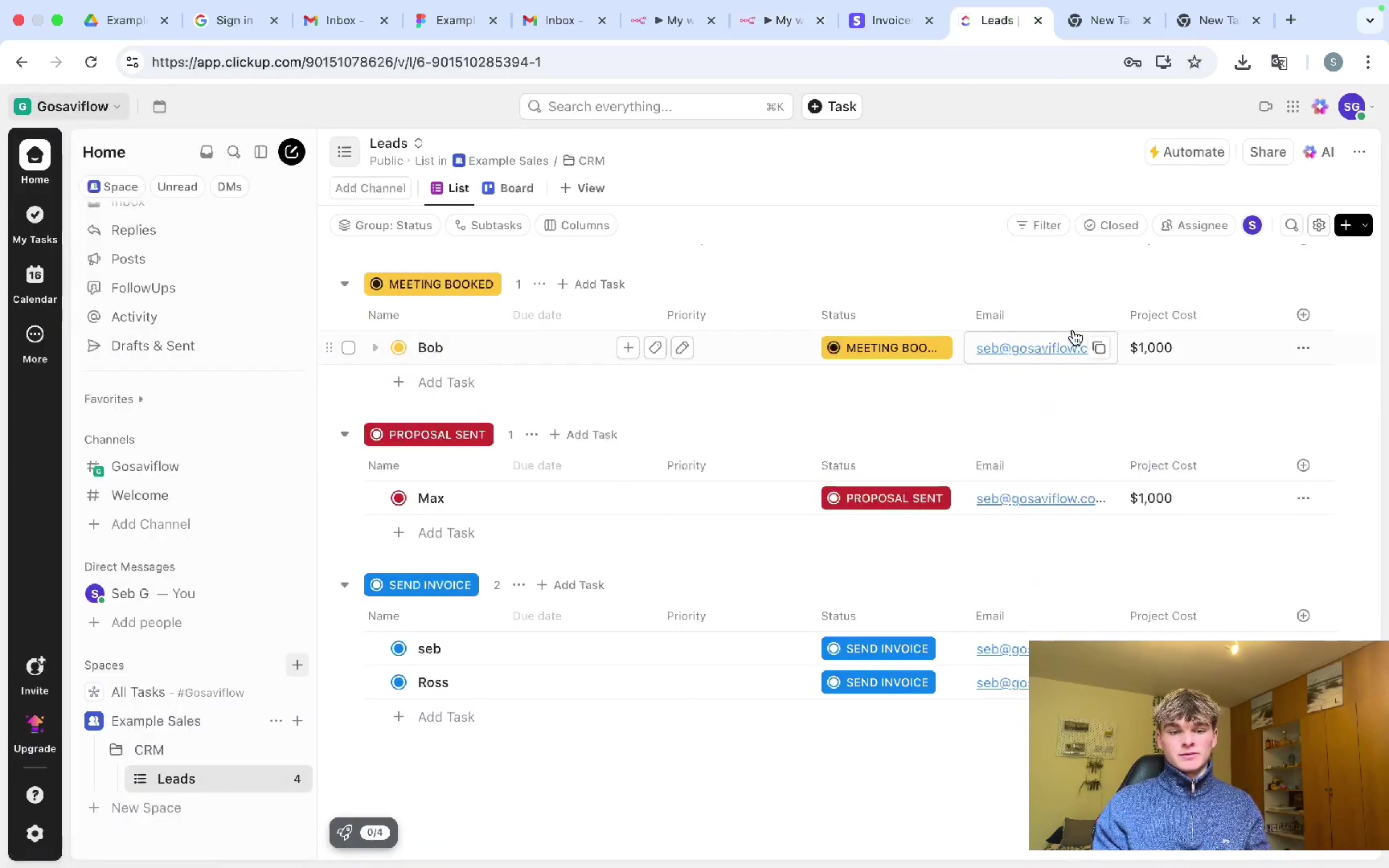Collapse the MEETING BOOKED group
This screenshot has width=1389, height=868.
345,284
